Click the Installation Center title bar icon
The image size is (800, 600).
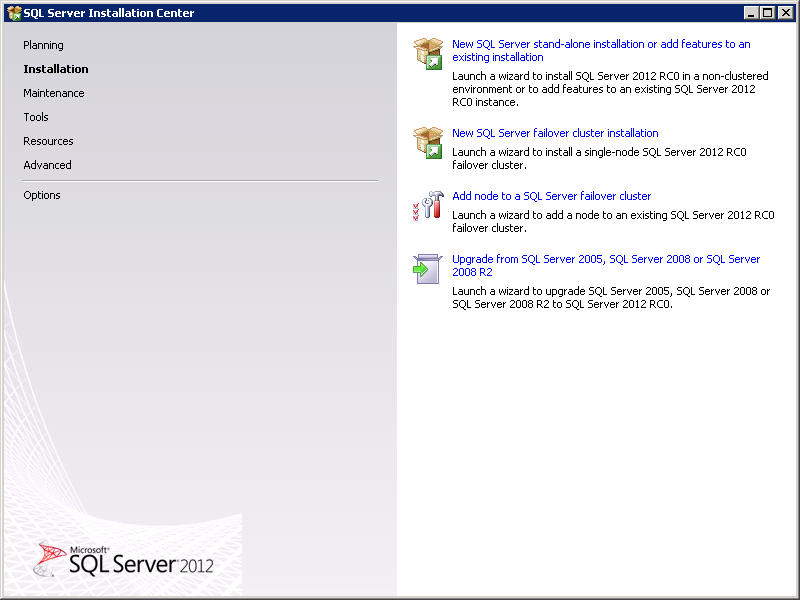(13, 13)
